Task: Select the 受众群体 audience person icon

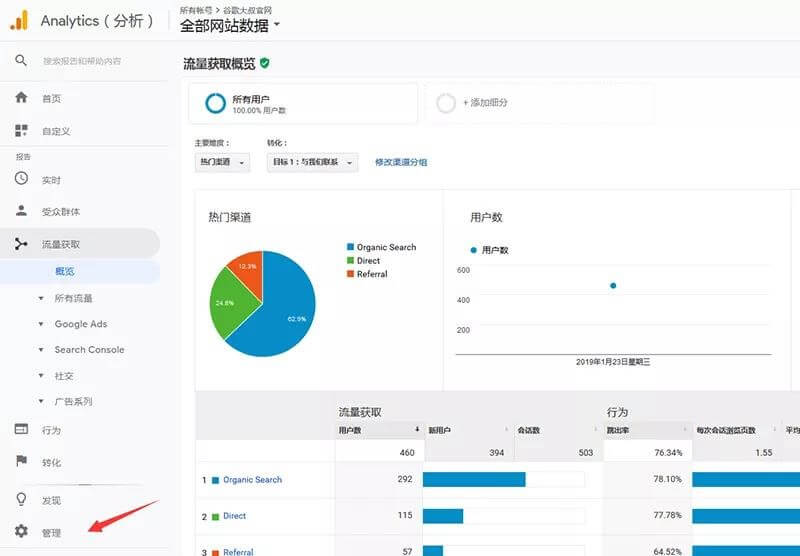Action: (21, 211)
